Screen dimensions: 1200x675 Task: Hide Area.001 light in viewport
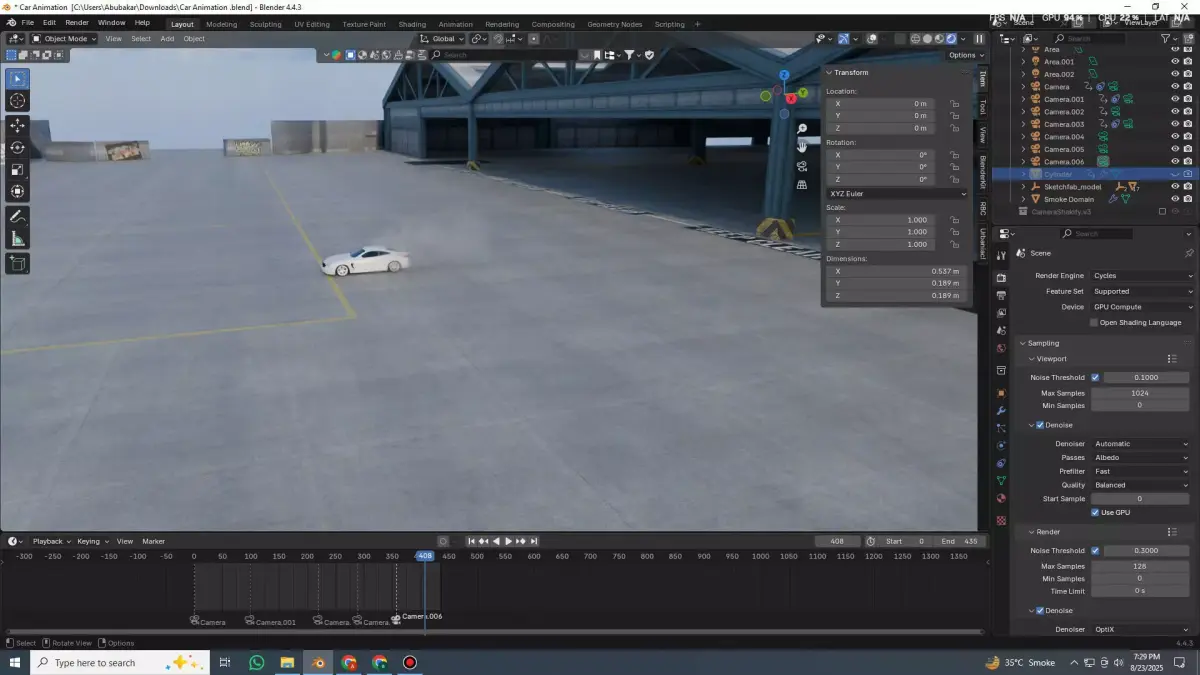click(1175, 62)
